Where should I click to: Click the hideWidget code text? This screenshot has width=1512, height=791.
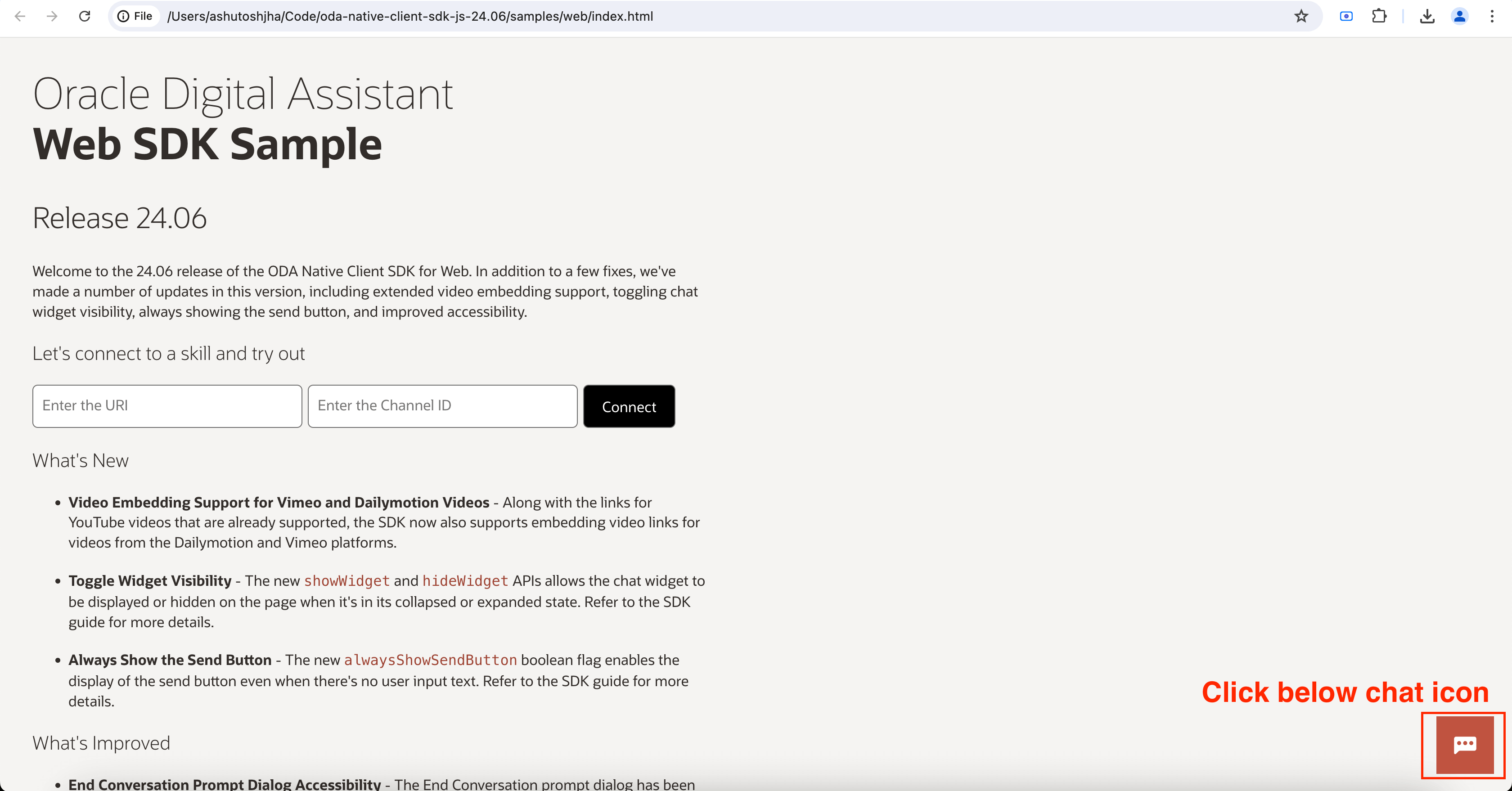point(465,581)
